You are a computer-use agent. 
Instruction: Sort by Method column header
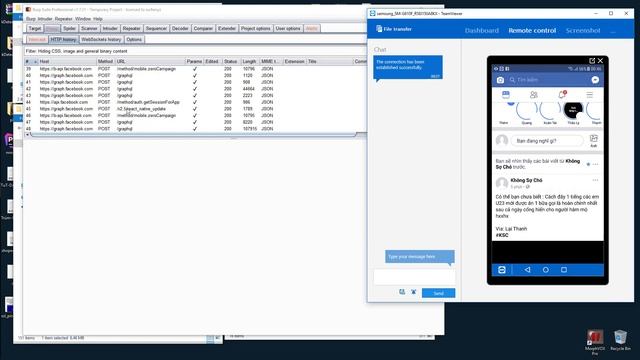pos(105,61)
